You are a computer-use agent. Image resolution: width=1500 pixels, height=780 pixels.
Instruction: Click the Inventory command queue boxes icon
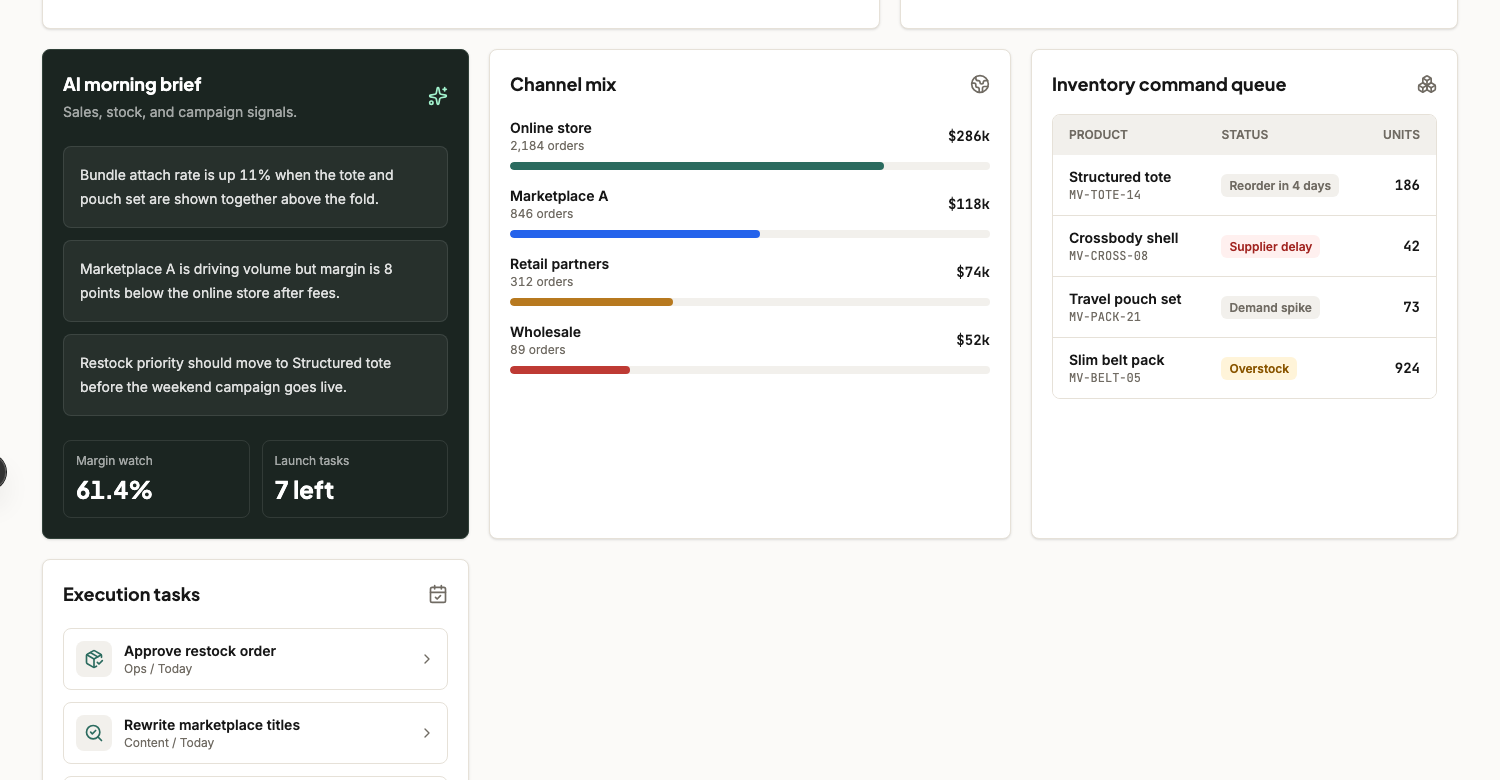pyautogui.click(x=1427, y=84)
